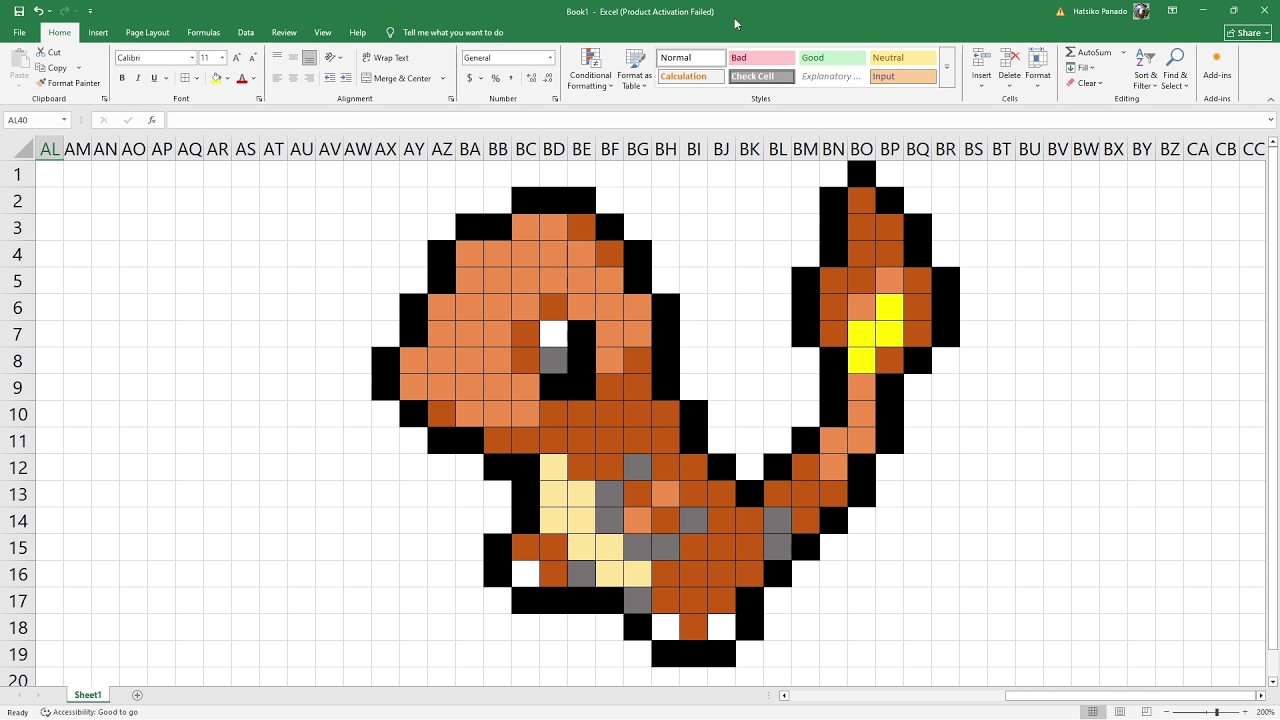
Task: Apply comma style
Action: point(510,78)
